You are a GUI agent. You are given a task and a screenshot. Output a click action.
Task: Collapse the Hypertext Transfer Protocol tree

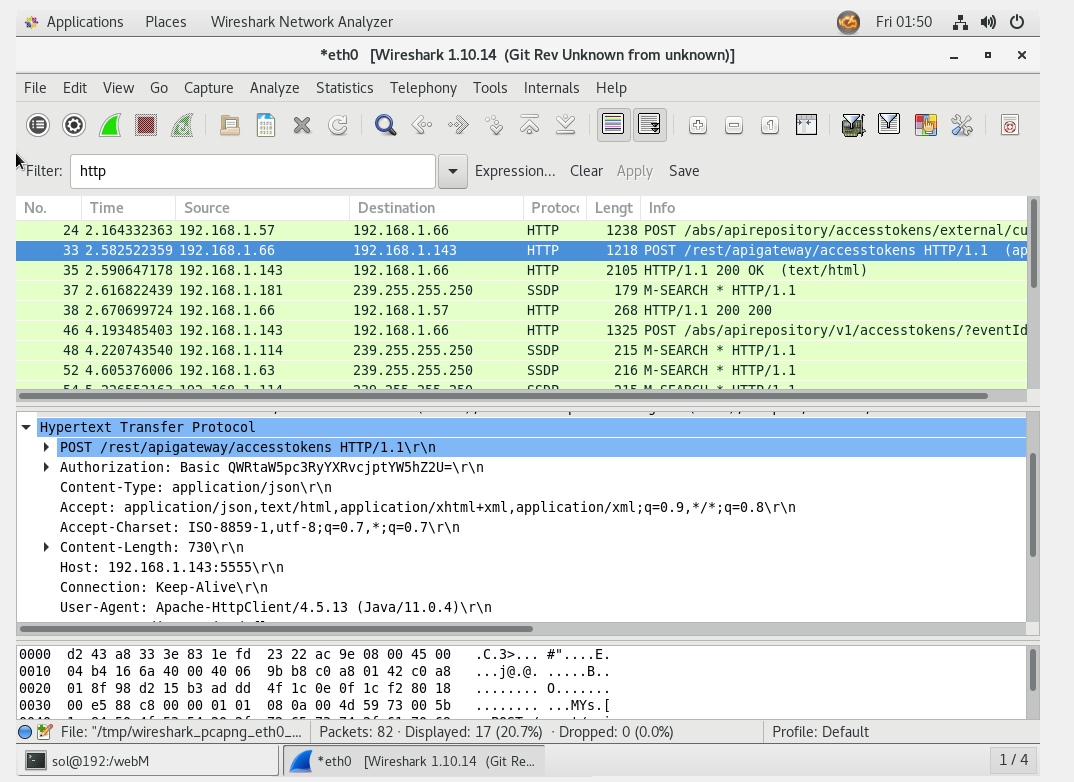[x=26, y=427]
